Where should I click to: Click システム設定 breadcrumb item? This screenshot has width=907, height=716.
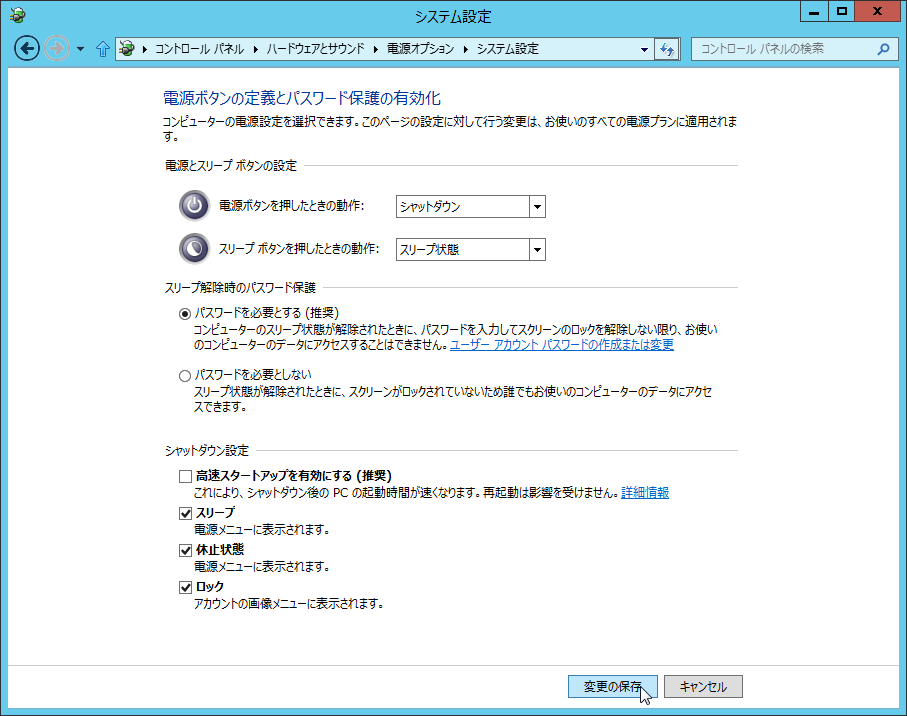[x=507, y=49]
